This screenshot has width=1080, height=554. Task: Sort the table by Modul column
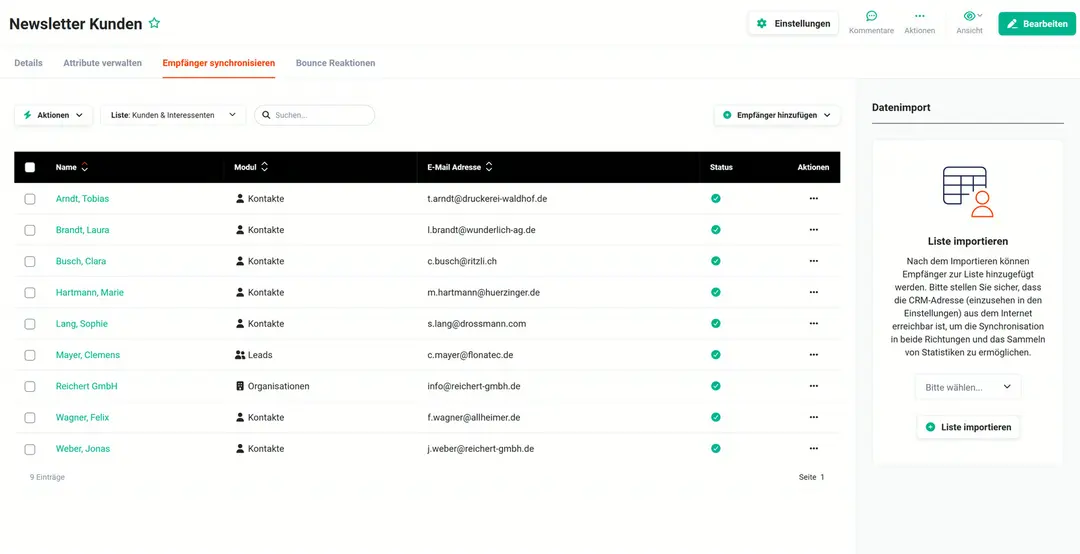tap(251, 167)
